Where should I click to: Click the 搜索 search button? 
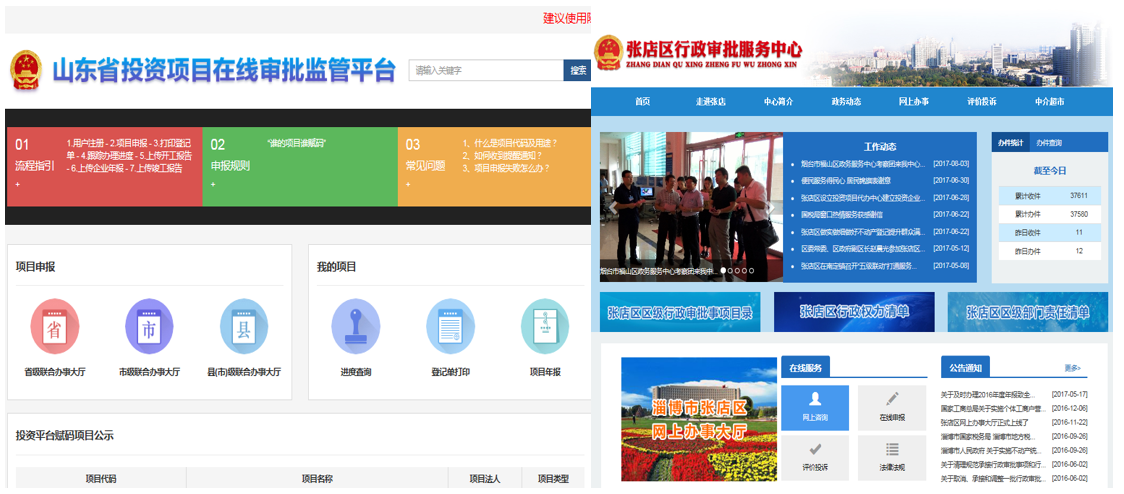[x=577, y=71]
